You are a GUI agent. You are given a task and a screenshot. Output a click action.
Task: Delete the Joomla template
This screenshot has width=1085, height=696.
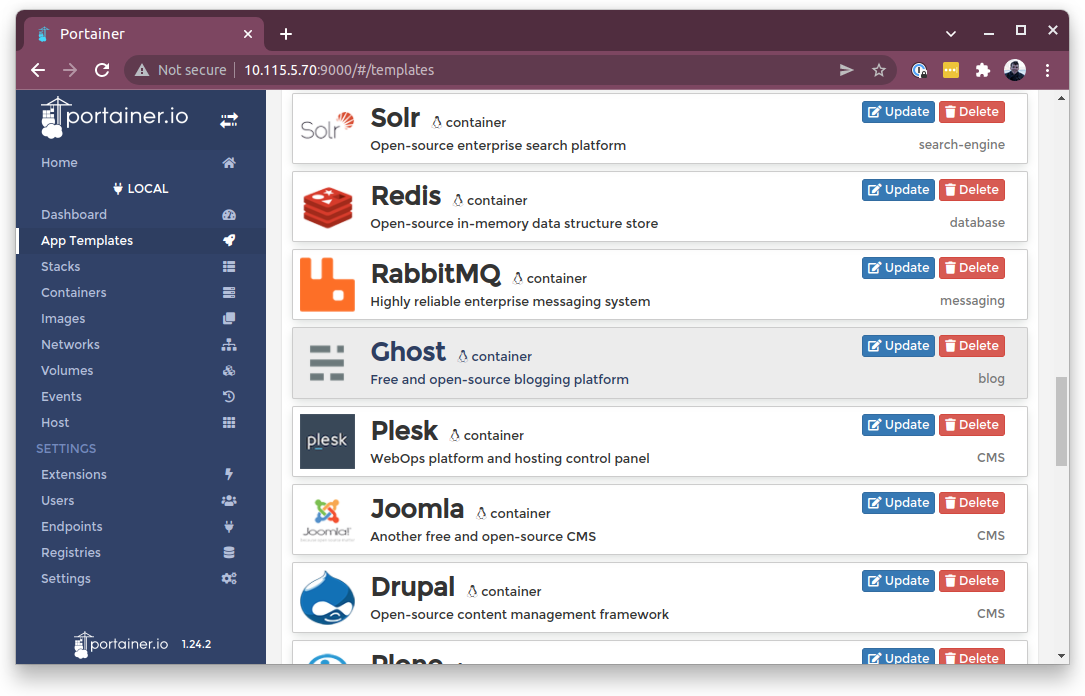[x=971, y=503]
